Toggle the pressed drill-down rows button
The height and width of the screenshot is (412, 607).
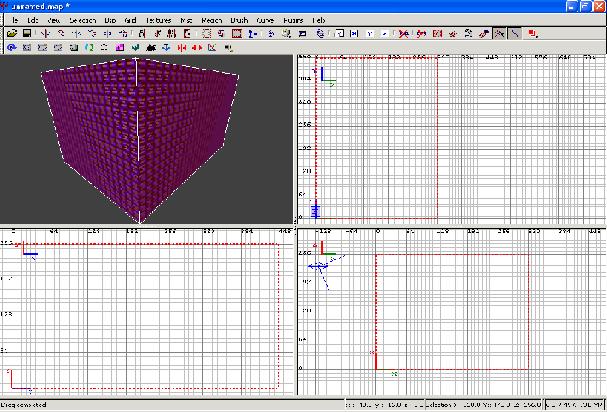[514, 34]
